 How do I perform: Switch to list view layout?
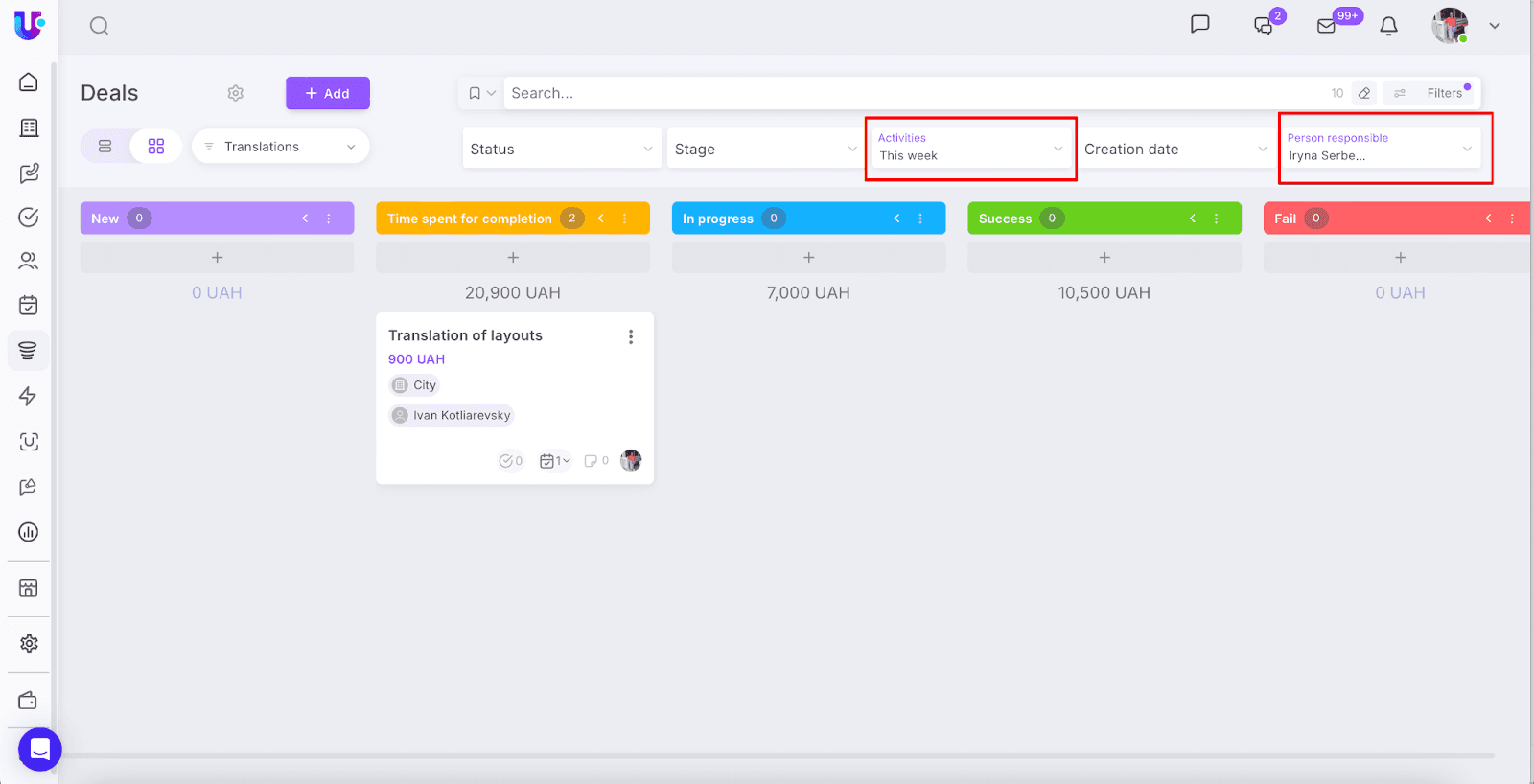[x=105, y=147]
